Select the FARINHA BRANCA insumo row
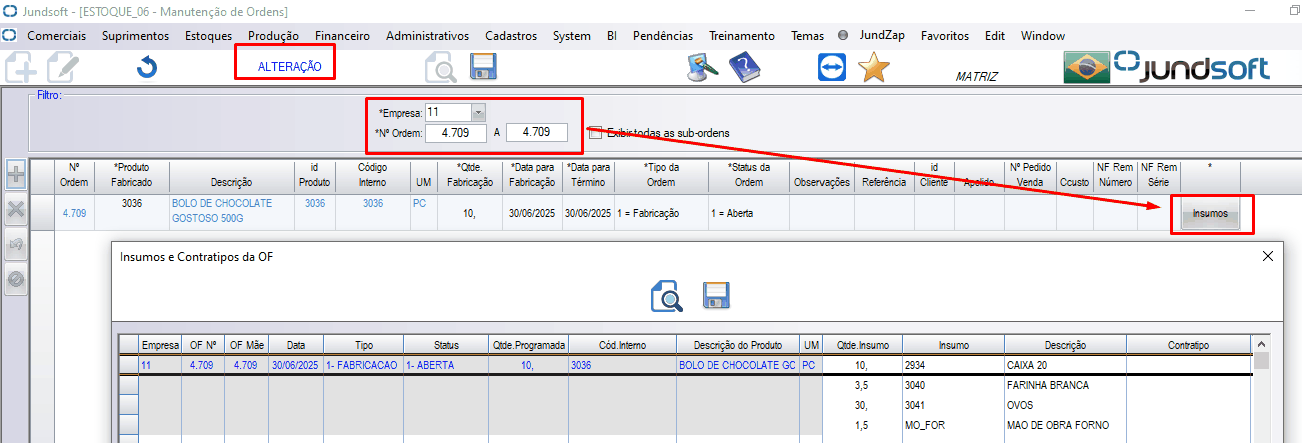Image resolution: width=1302 pixels, height=443 pixels. coord(1047,385)
